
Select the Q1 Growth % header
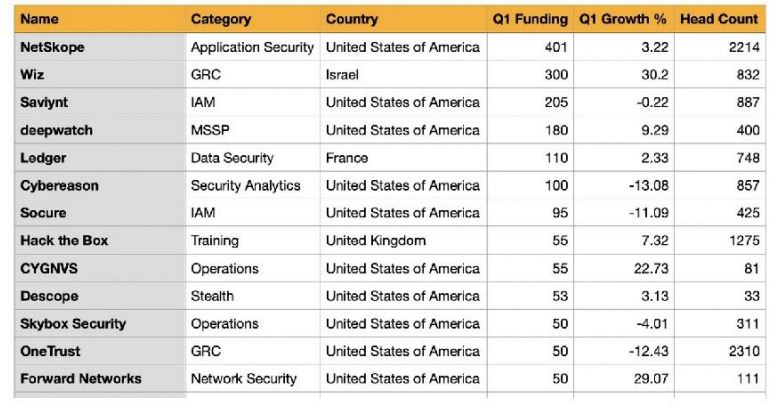tap(623, 19)
